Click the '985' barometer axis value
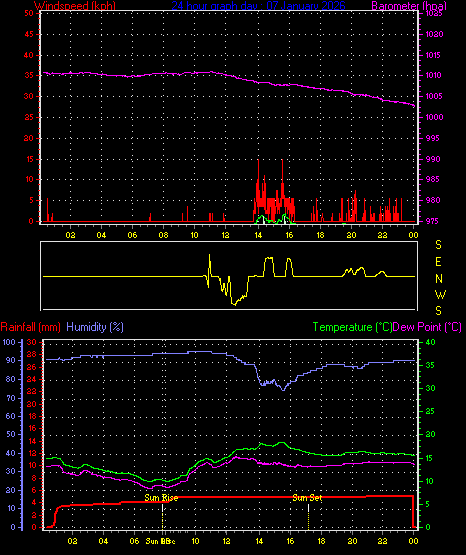 pos(433,179)
